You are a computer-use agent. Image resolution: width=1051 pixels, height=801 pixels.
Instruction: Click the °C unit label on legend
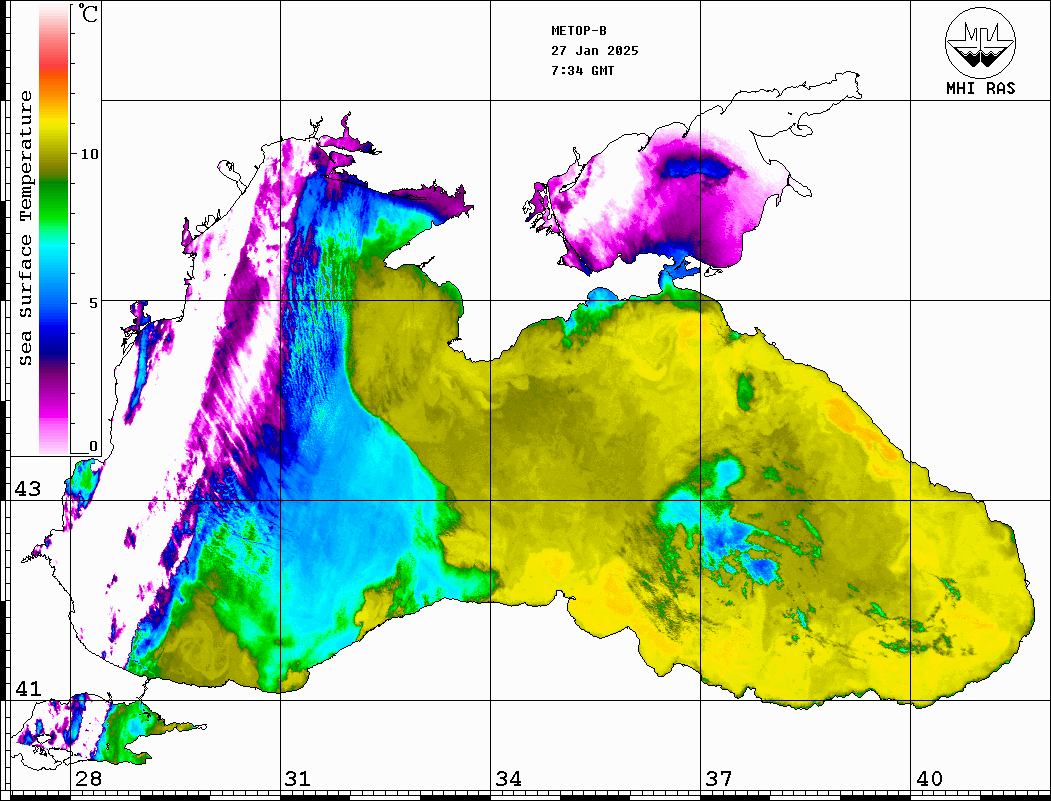pos(88,13)
